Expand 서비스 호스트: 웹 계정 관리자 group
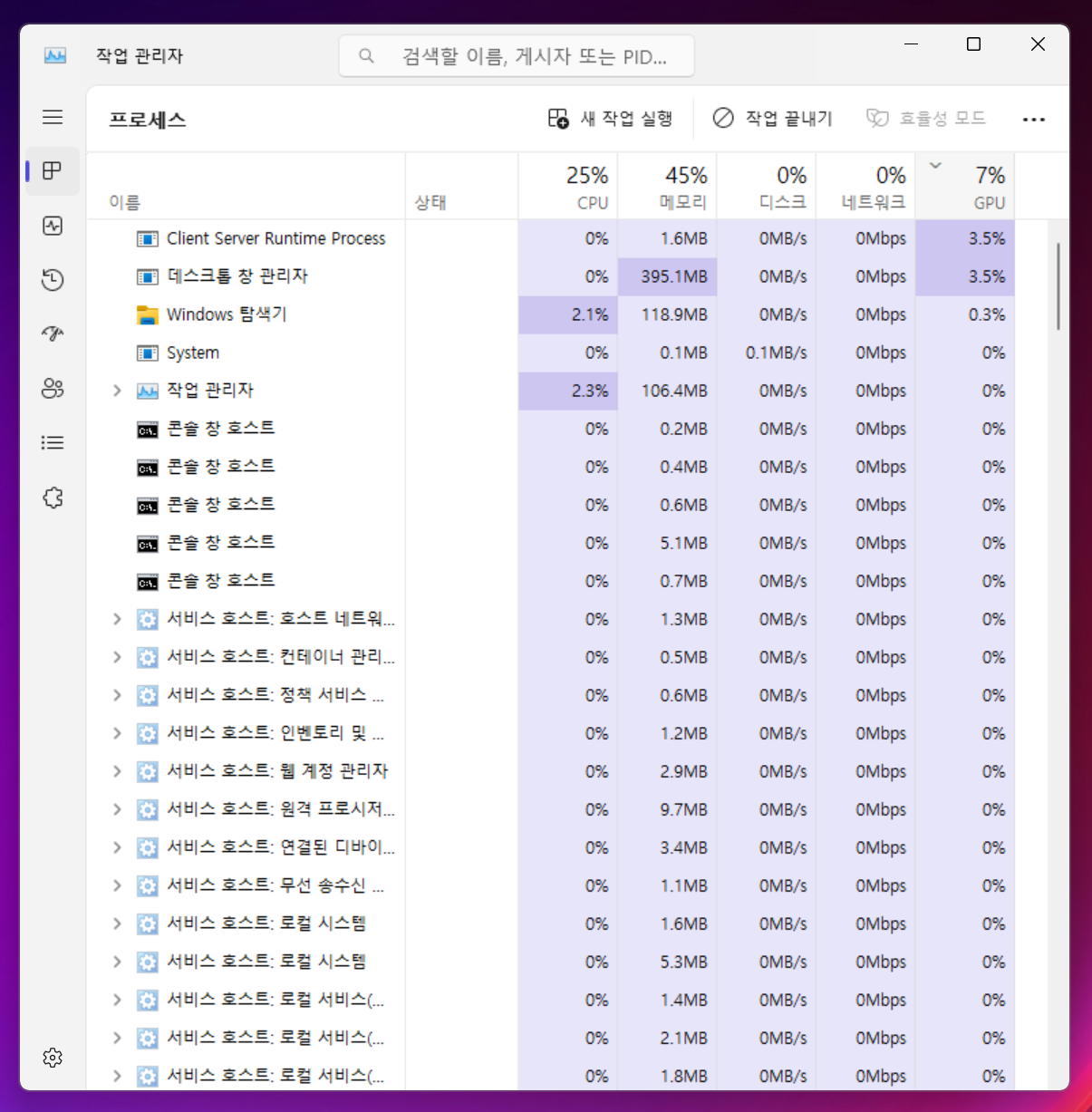Viewport: 1092px width, 1112px height. point(117,771)
